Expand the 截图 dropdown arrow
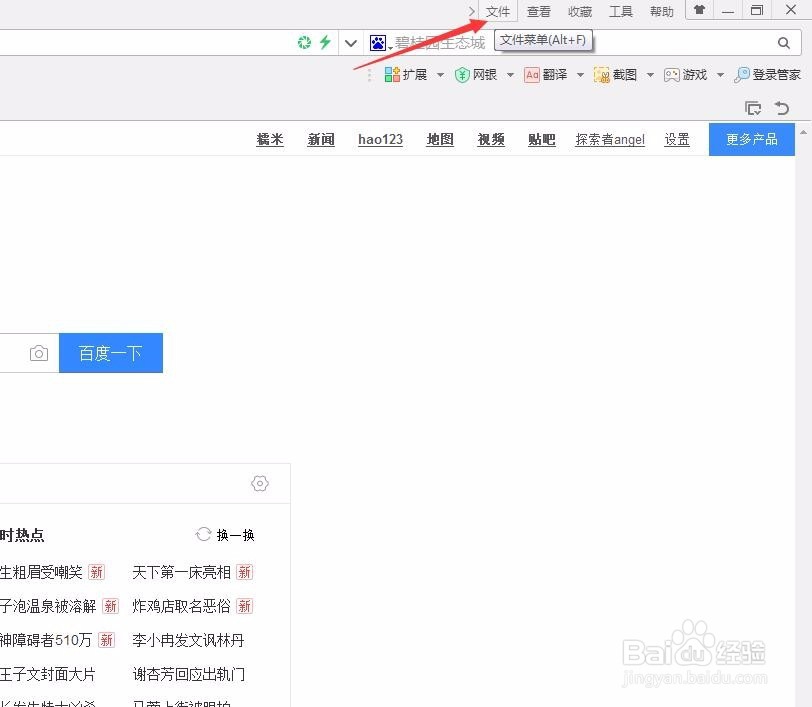This screenshot has width=812, height=707. (650, 75)
